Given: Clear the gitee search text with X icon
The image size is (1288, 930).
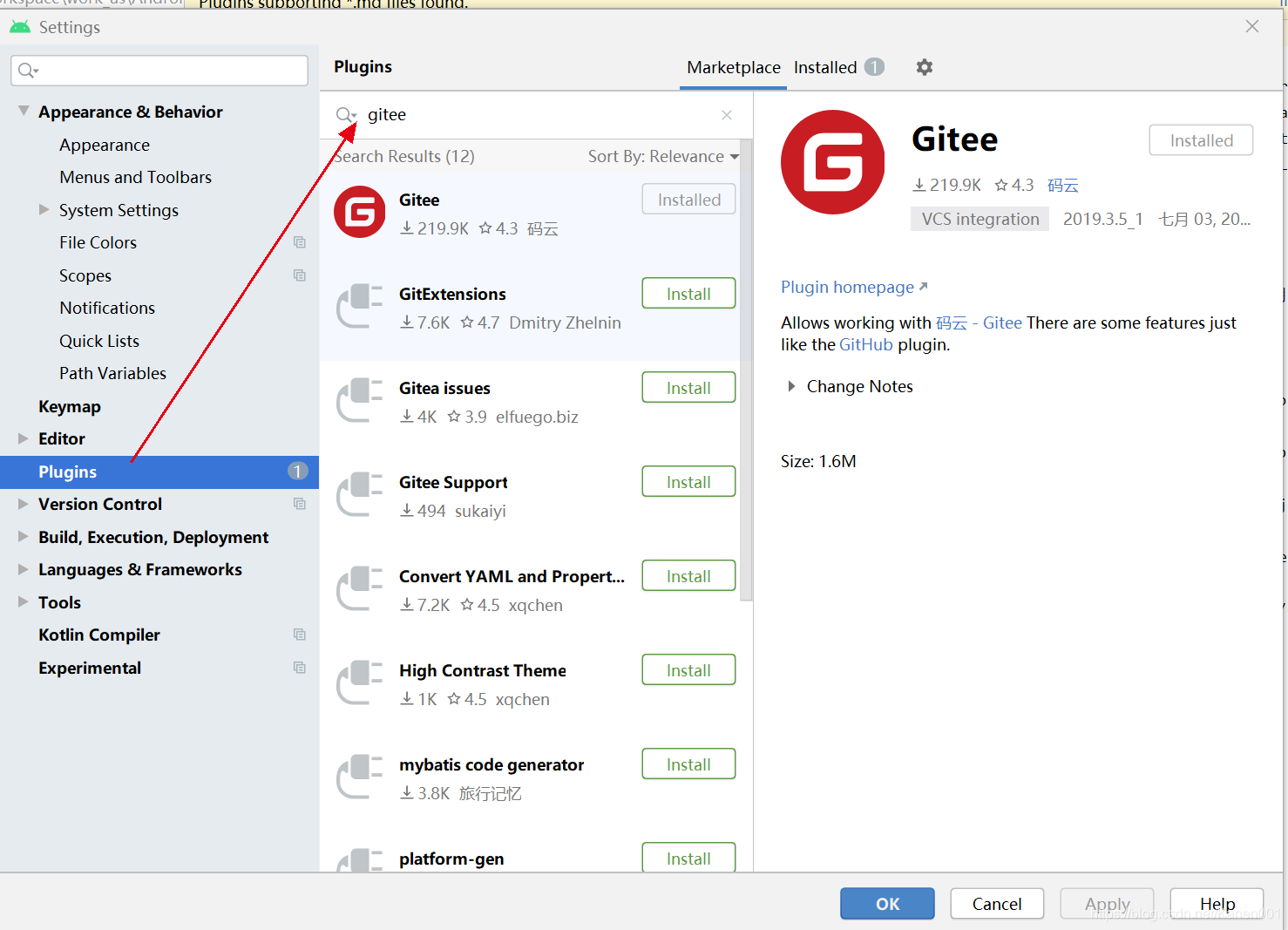Looking at the screenshot, I should 727,115.
